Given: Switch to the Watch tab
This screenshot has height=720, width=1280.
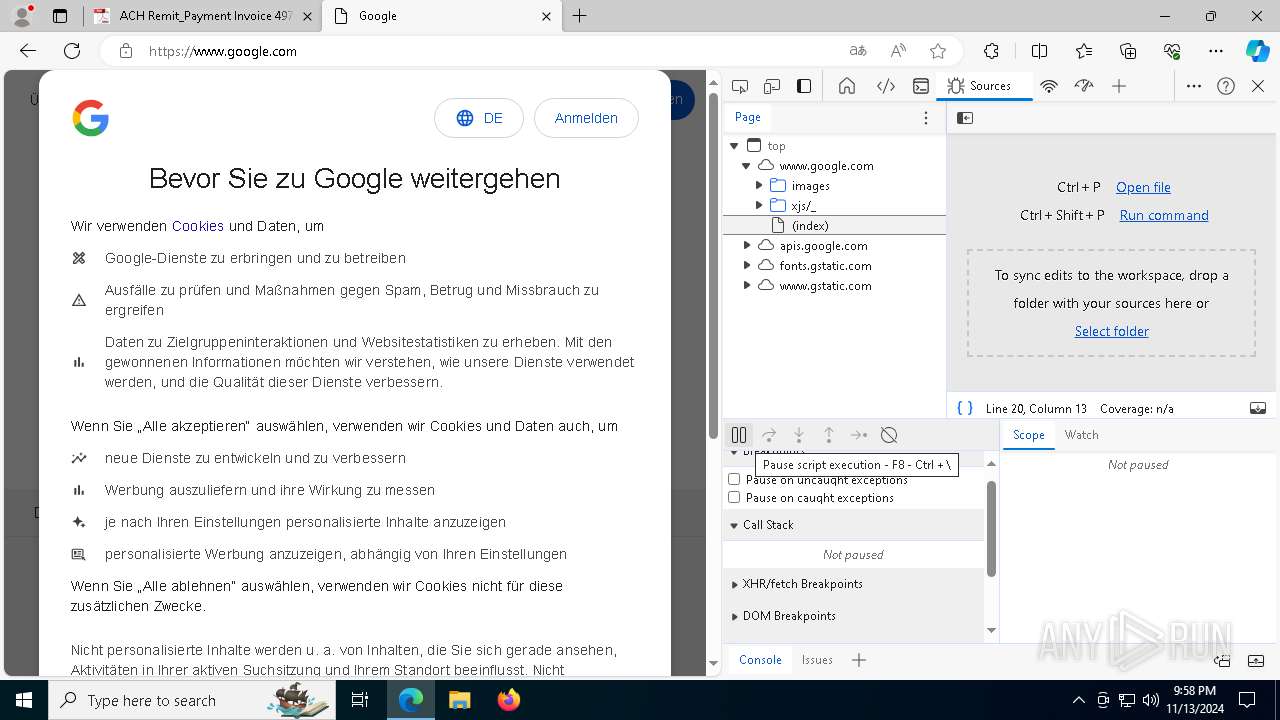Looking at the screenshot, I should (x=1081, y=435).
